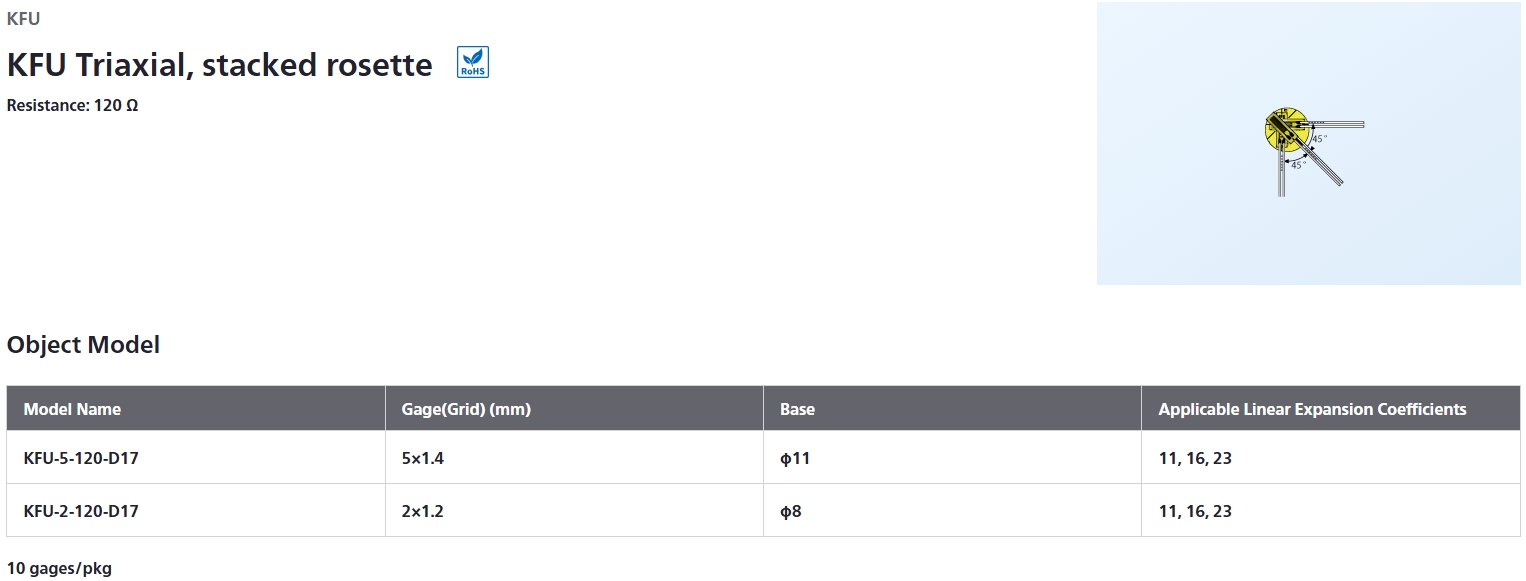Image resolution: width=1526 pixels, height=581 pixels.
Task: Click the KFU category label
Action: (x=24, y=19)
